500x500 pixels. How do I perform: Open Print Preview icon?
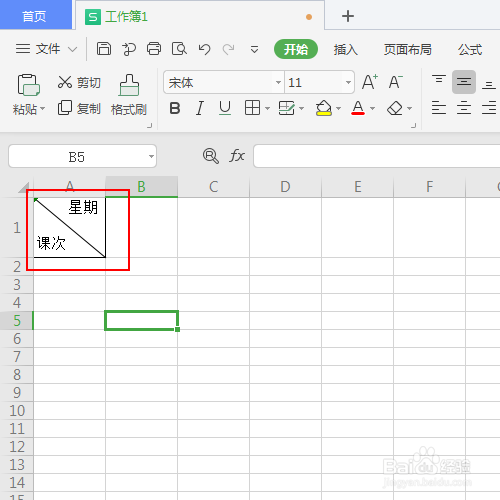pos(179,49)
